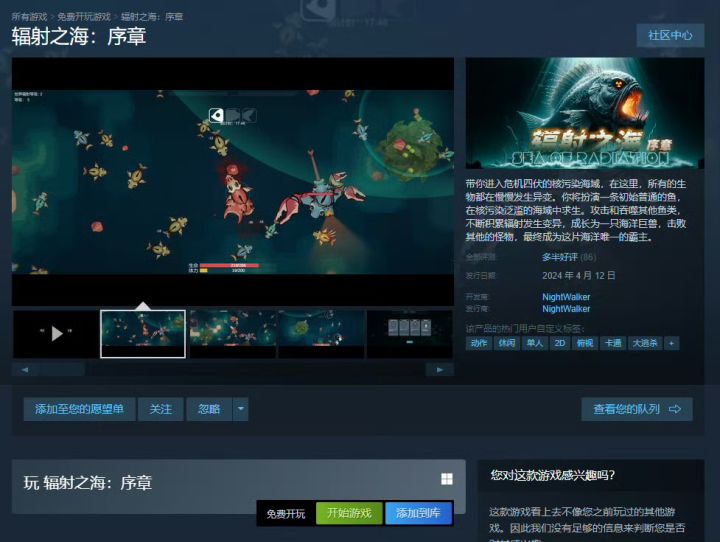Image resolution: width=720 pixels, height=542 pixels.
Task: Click the game description paragraph
Action: coord(576,210)
